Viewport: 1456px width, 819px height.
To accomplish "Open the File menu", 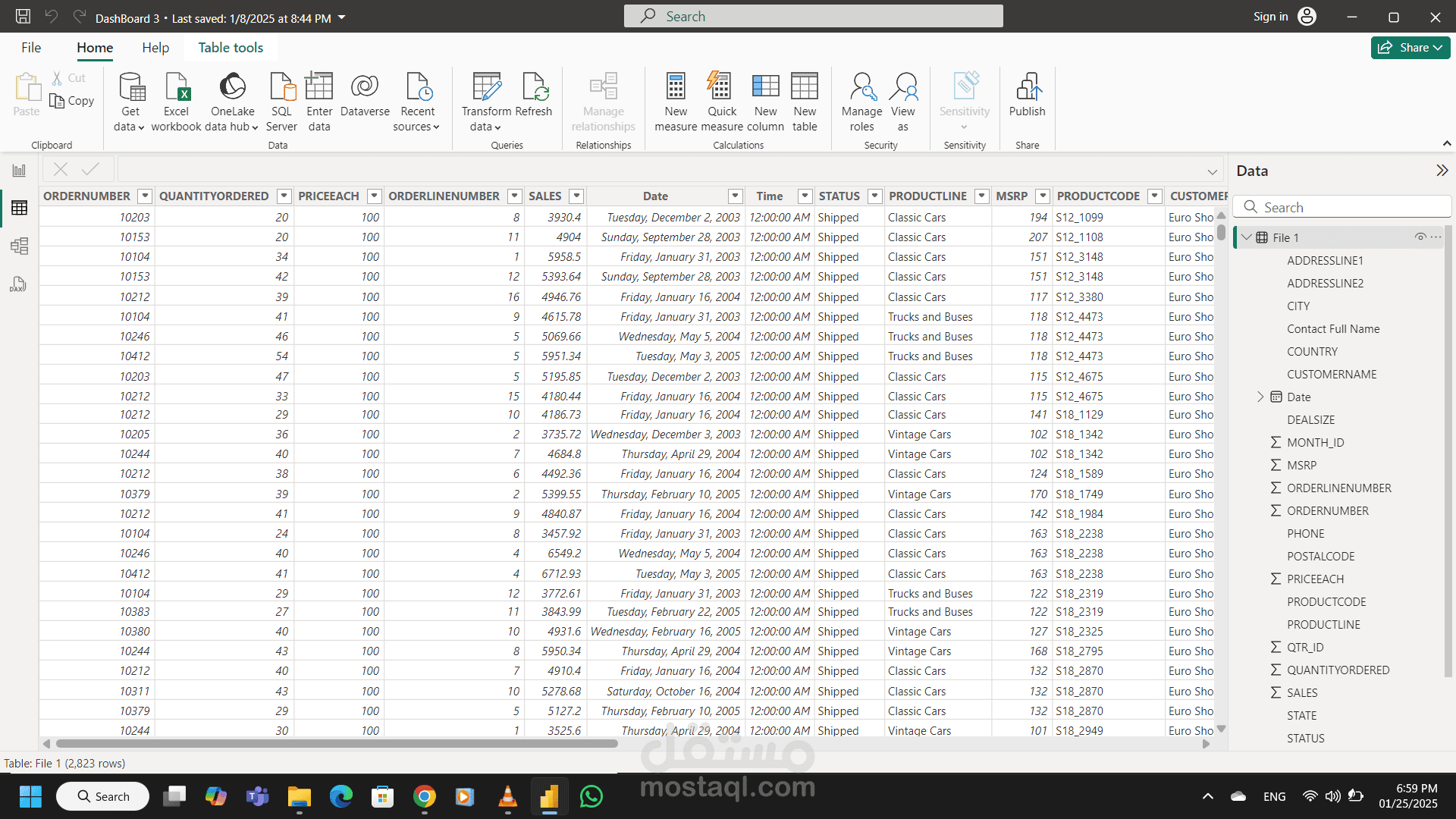I will click(31, 48).
